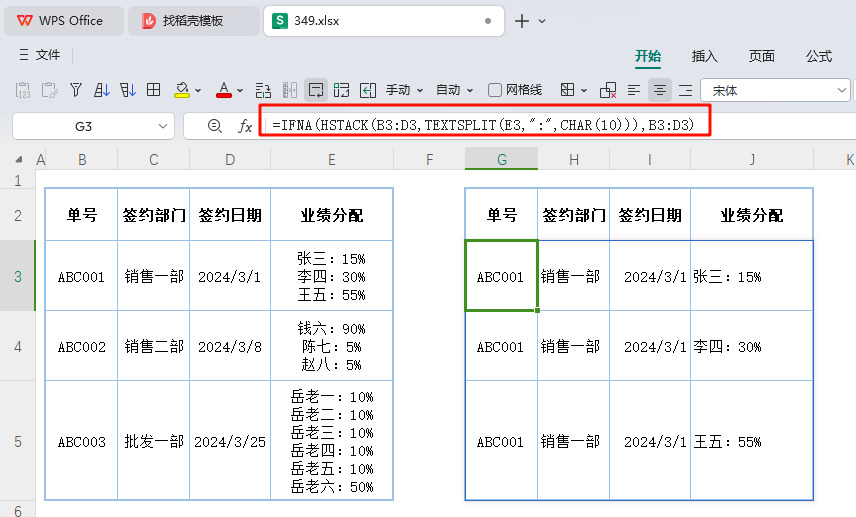Apply the yellow fill color bucket
The image size is (856, 517).
pyautogui.click(x=182, y=90)
